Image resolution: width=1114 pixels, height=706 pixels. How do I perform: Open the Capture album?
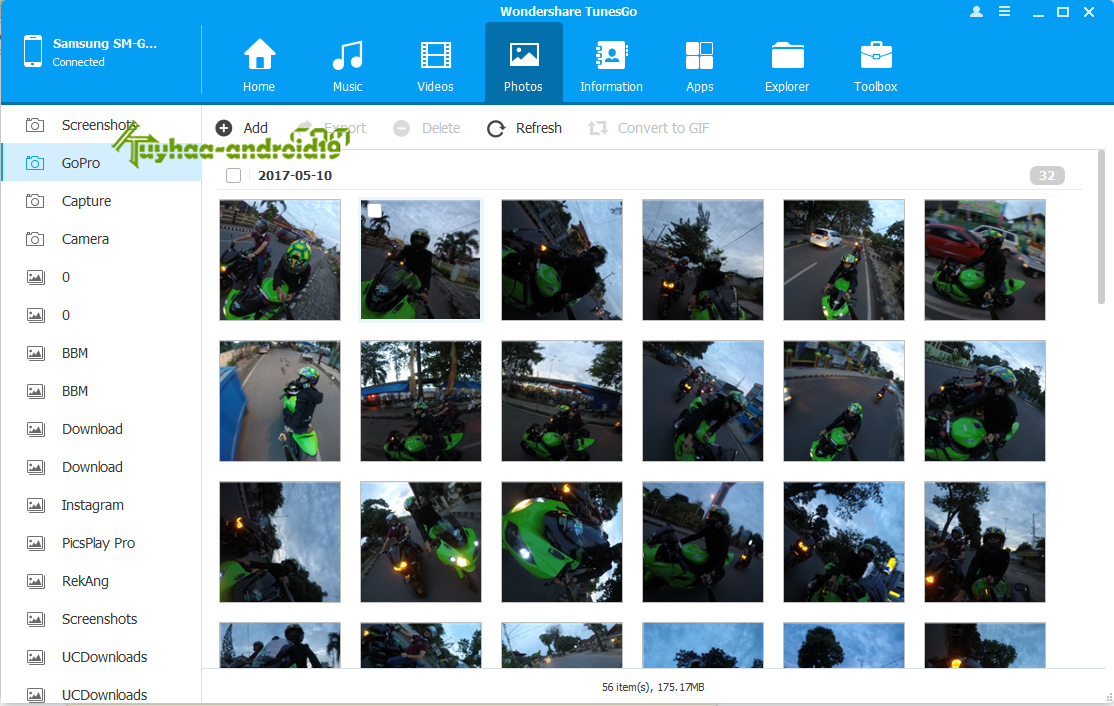[102, 201]
